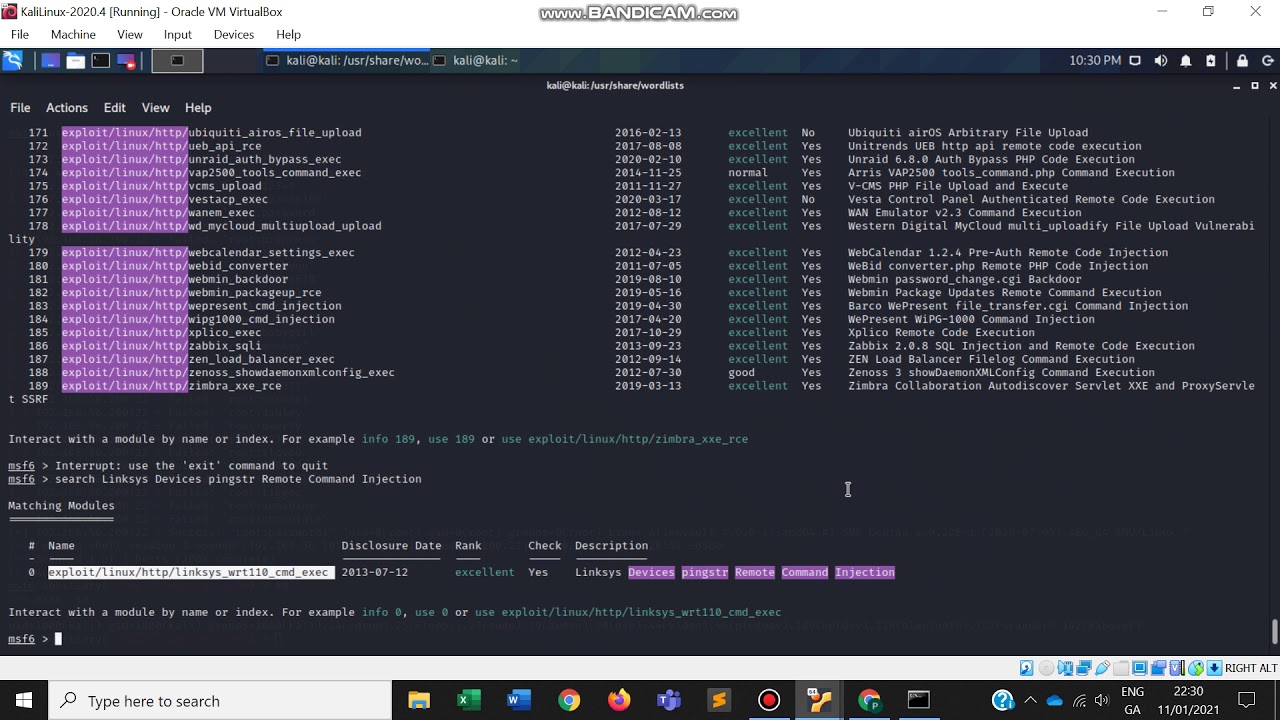Open the terminal Help menu

pos(198,108)
